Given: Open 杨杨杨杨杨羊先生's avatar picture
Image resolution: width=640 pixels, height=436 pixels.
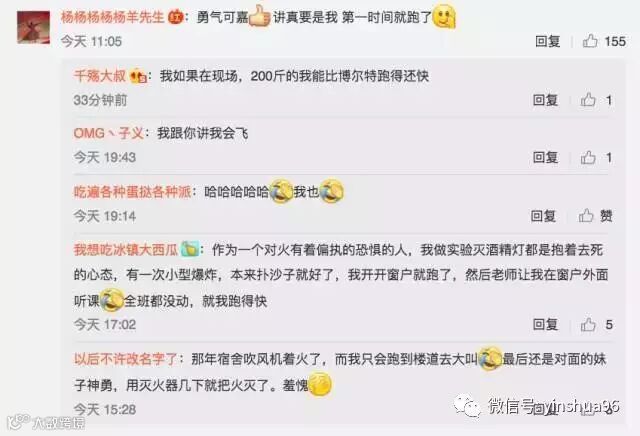Looking at the screenshot, I should pos(33,27).
